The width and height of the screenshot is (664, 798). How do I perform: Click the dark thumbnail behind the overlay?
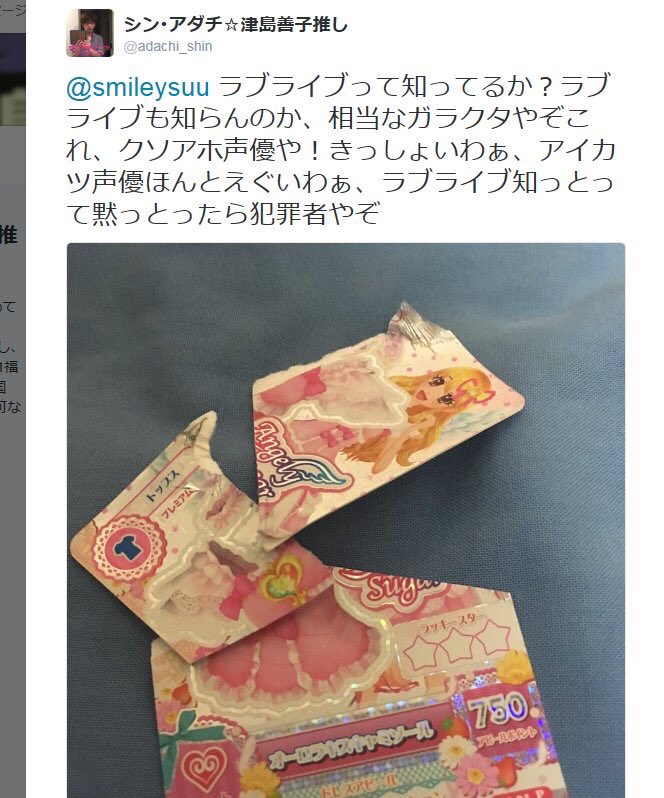tap(13, 80)
